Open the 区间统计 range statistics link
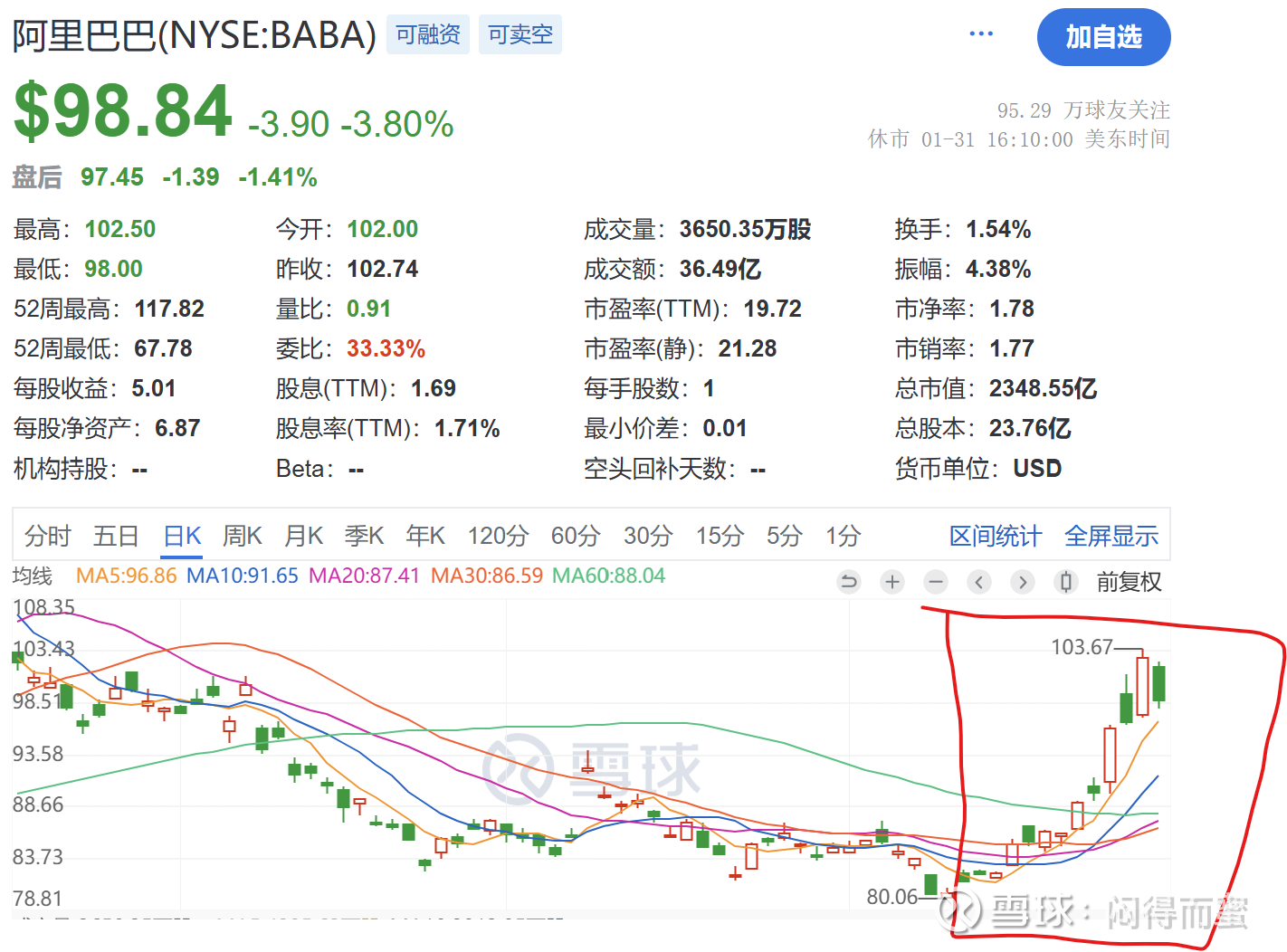1287x952 pixels. click(996, 536)
